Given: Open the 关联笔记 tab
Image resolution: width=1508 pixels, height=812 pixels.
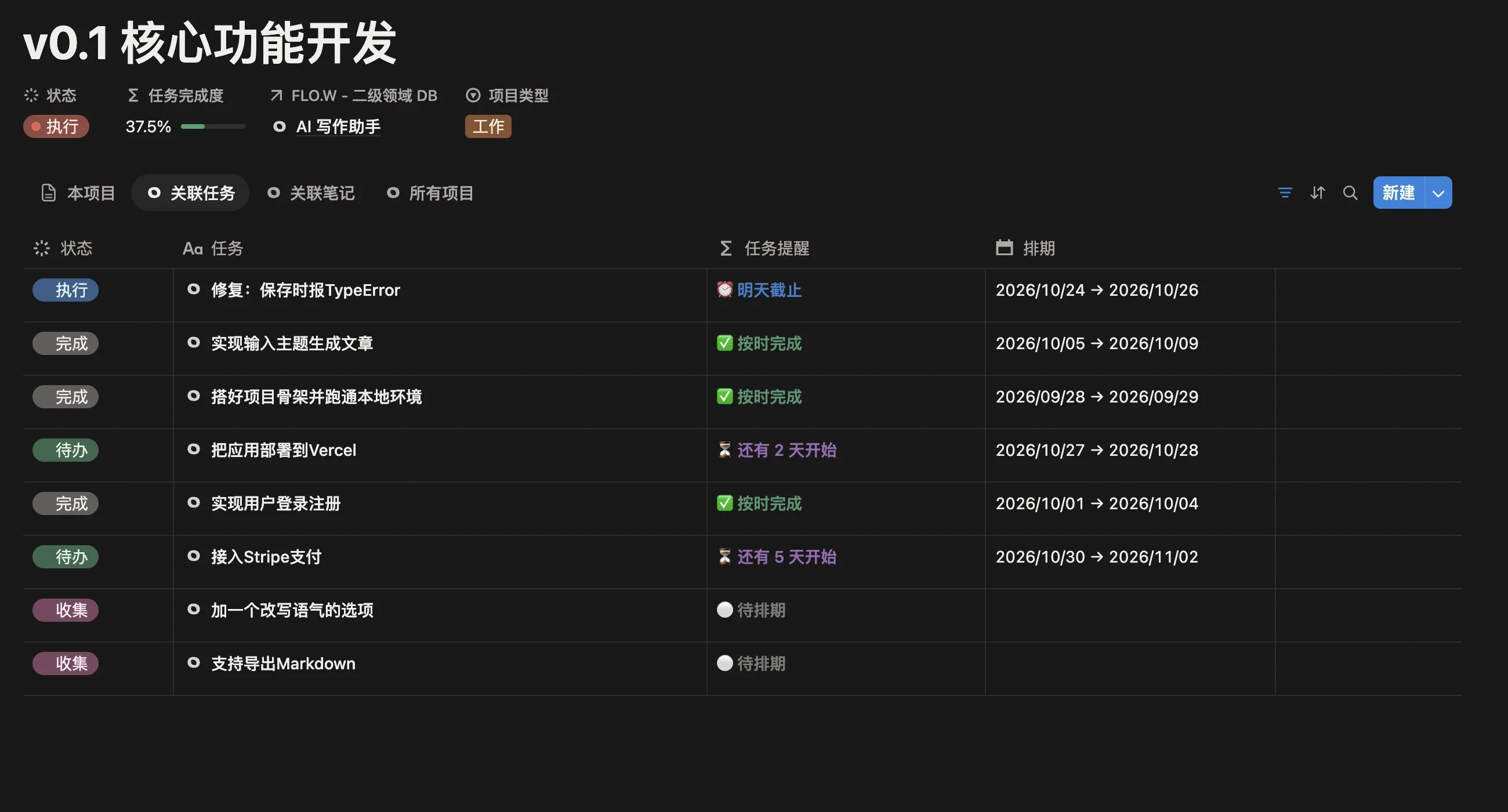Looking at the screenshot, I should (311, 193).
